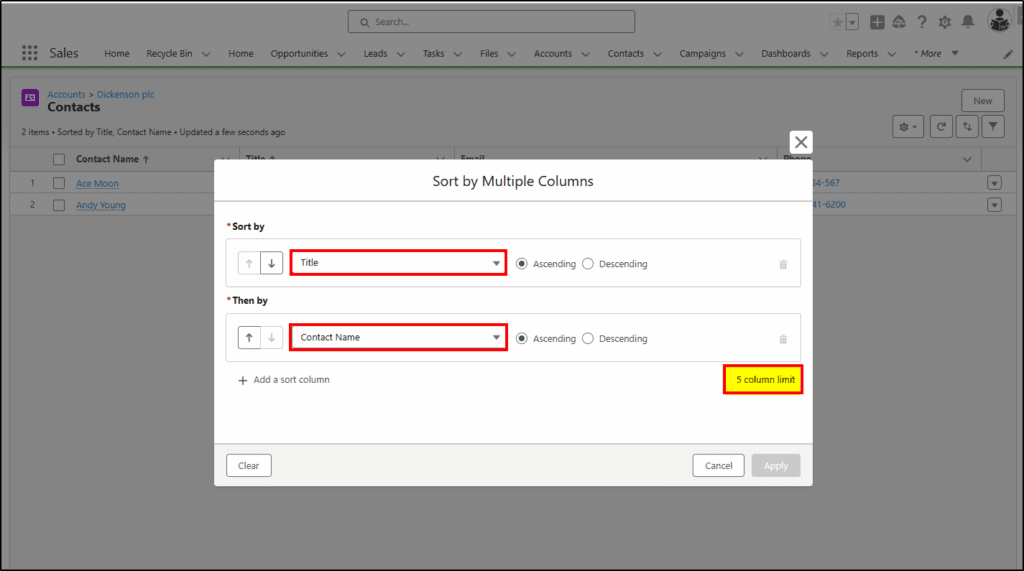This screenshot has width=1024, height=571.
Task: Refresh the contacts list
Action: pos(941,127)
